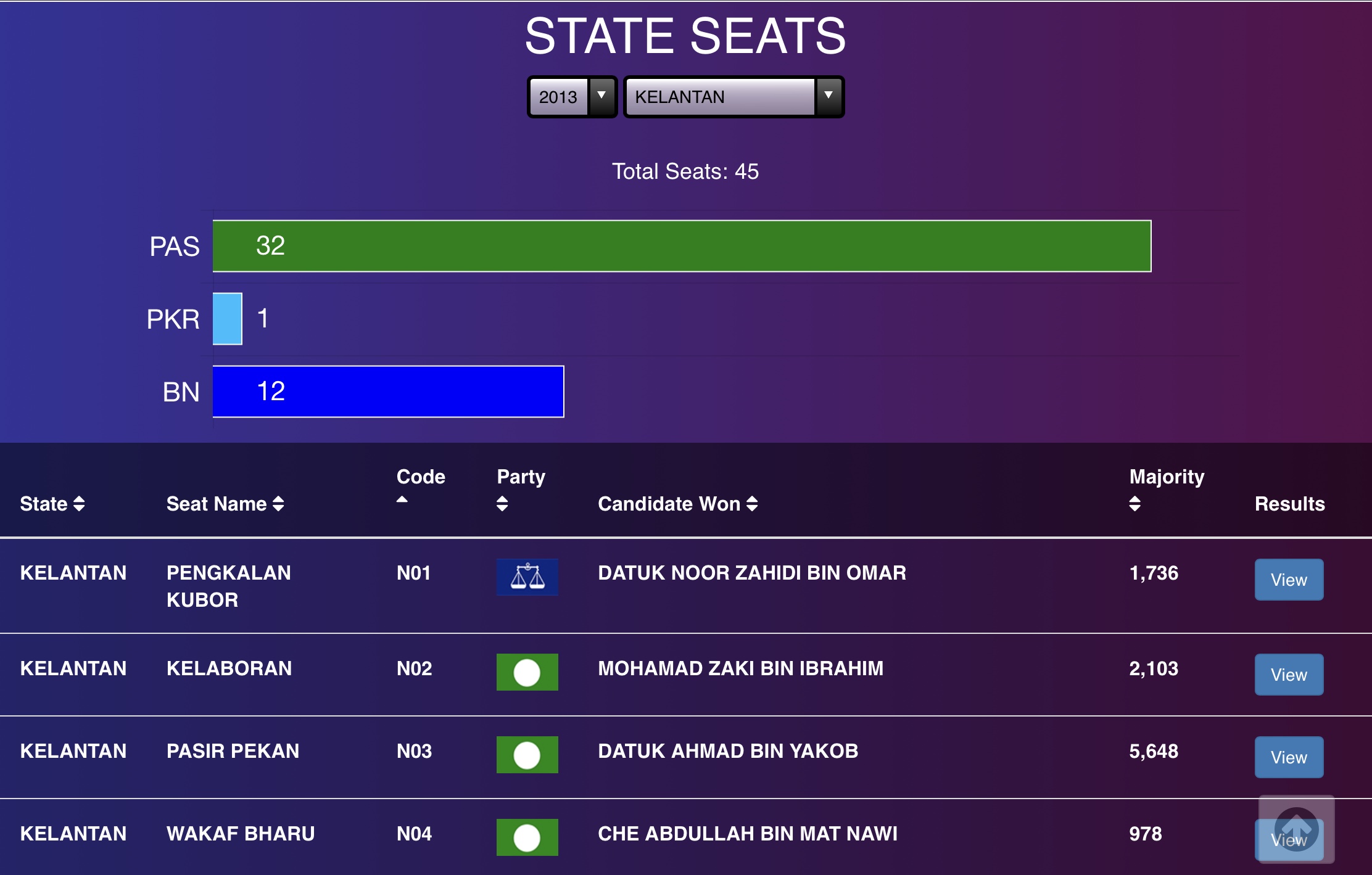The image size is (1372, 875).
Task: View results for Kelaboran seat
Action: click(1289, 675)
